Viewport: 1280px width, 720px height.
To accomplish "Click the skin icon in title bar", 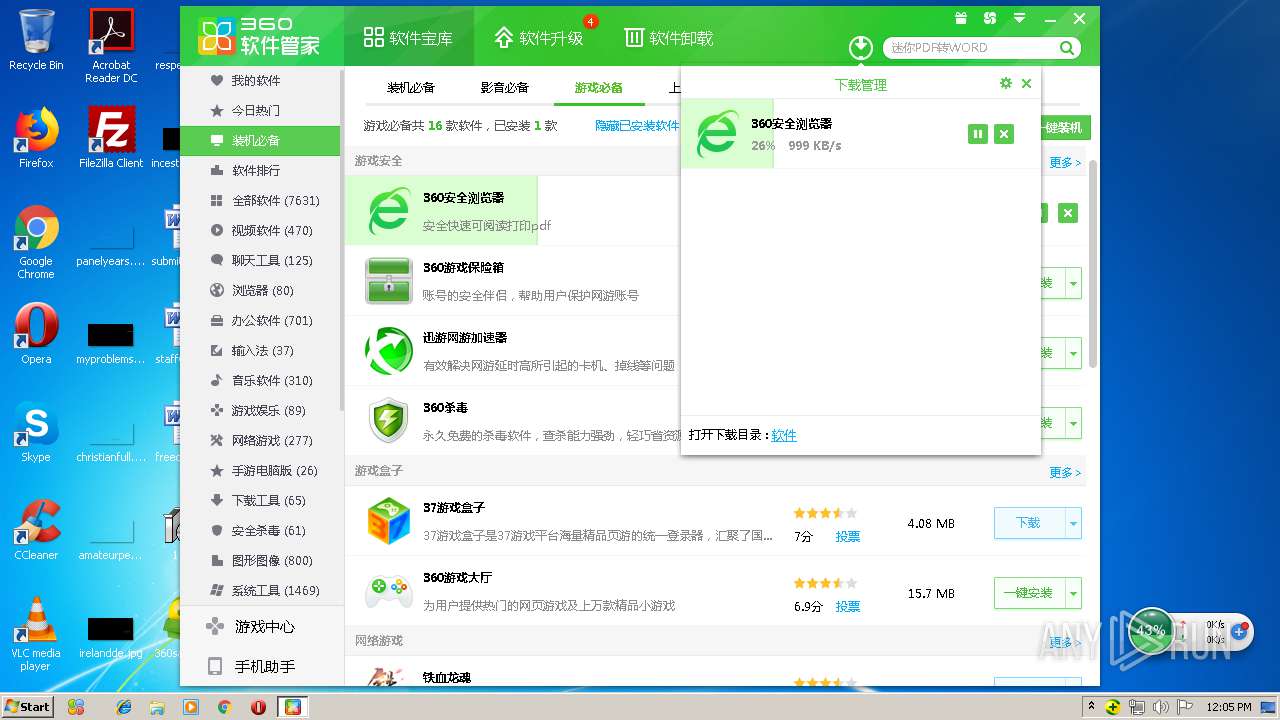I will click(x=990, y=18).
